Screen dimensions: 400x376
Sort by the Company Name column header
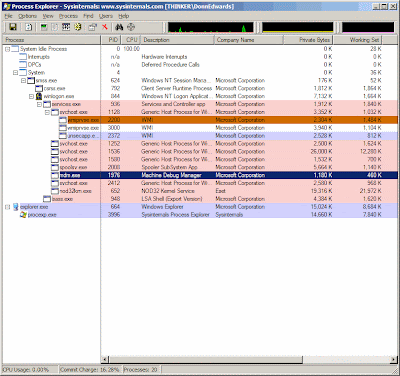(249, 40)
